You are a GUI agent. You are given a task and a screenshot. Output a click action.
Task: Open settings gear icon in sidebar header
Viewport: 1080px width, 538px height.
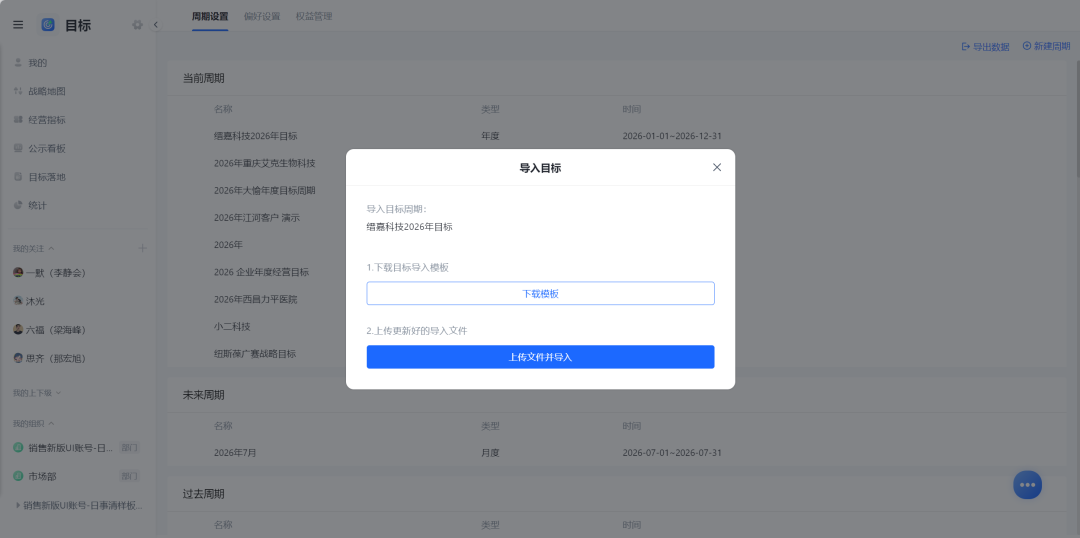click(137, 25)
